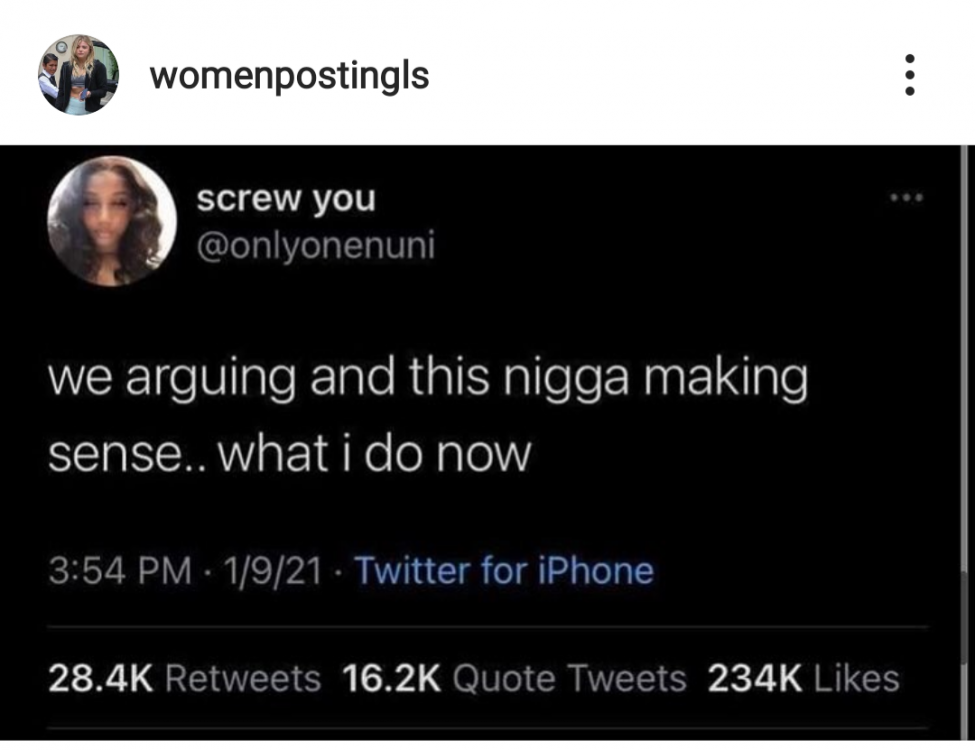Open the post's vertical three-dot options menu
The width and height of the screenshot is (975, 750).
point(909,75)
